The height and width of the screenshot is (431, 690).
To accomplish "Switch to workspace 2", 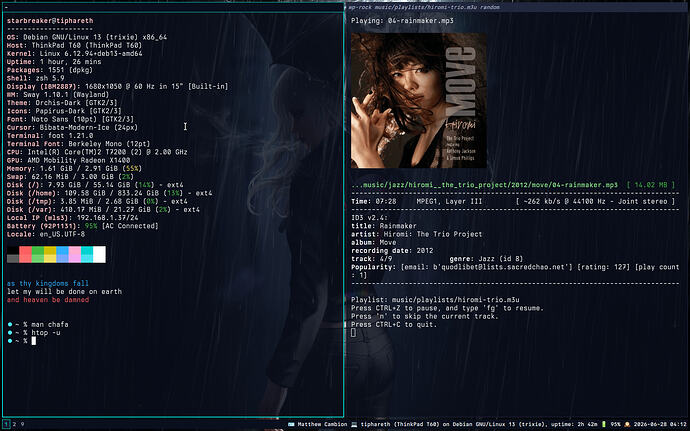I will [x=14, y=424].
